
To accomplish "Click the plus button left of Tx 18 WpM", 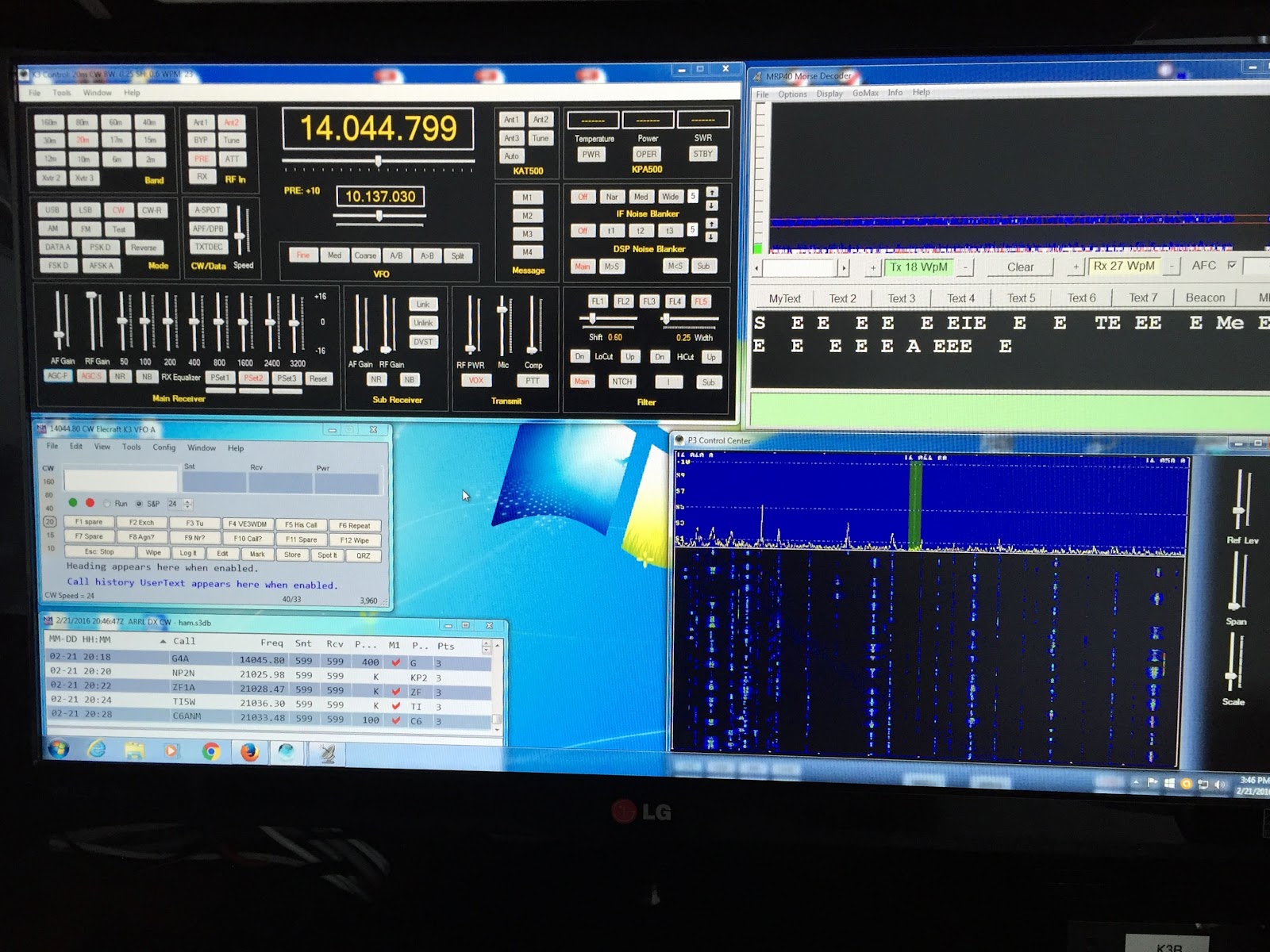I will (873, 268).
